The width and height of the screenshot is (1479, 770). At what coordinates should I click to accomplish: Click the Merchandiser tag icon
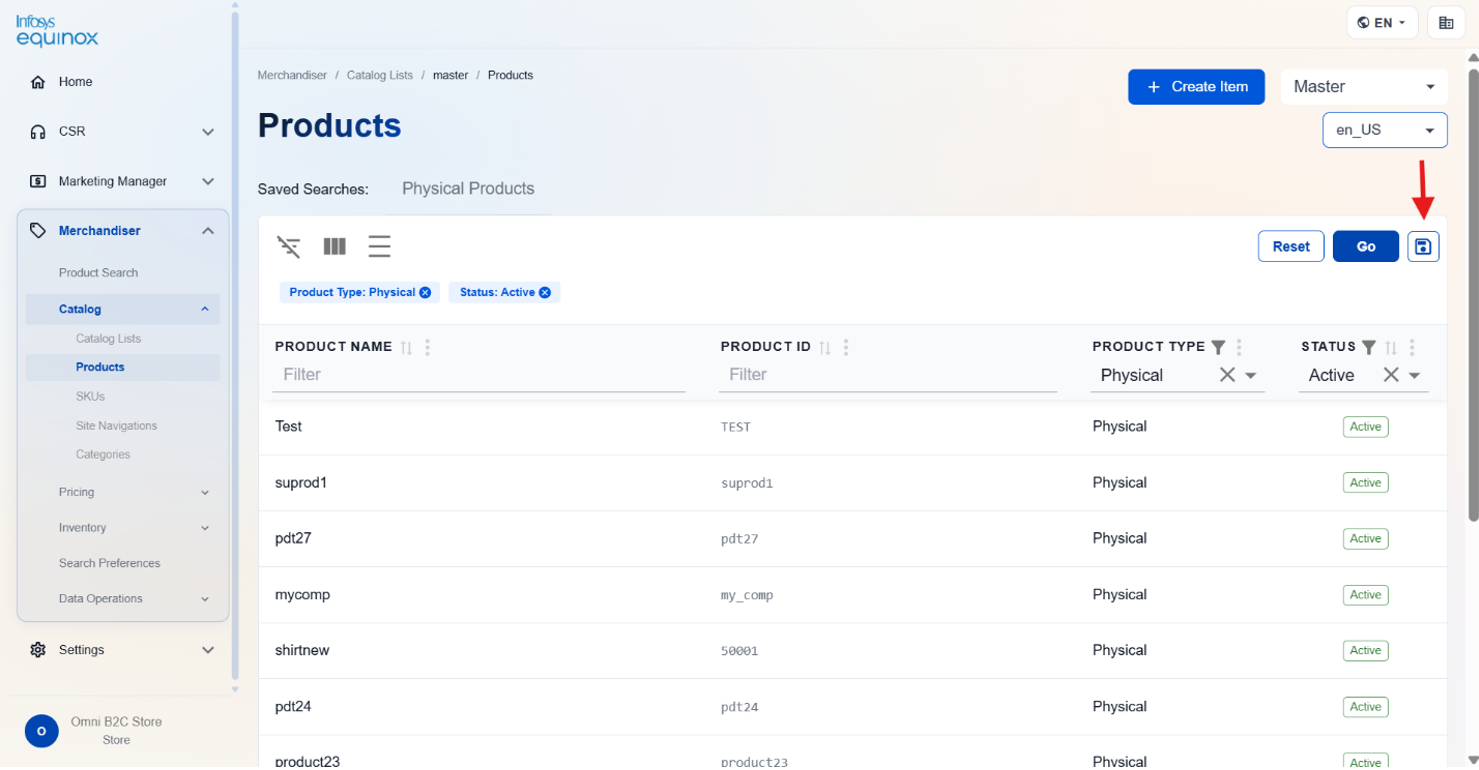38,231
